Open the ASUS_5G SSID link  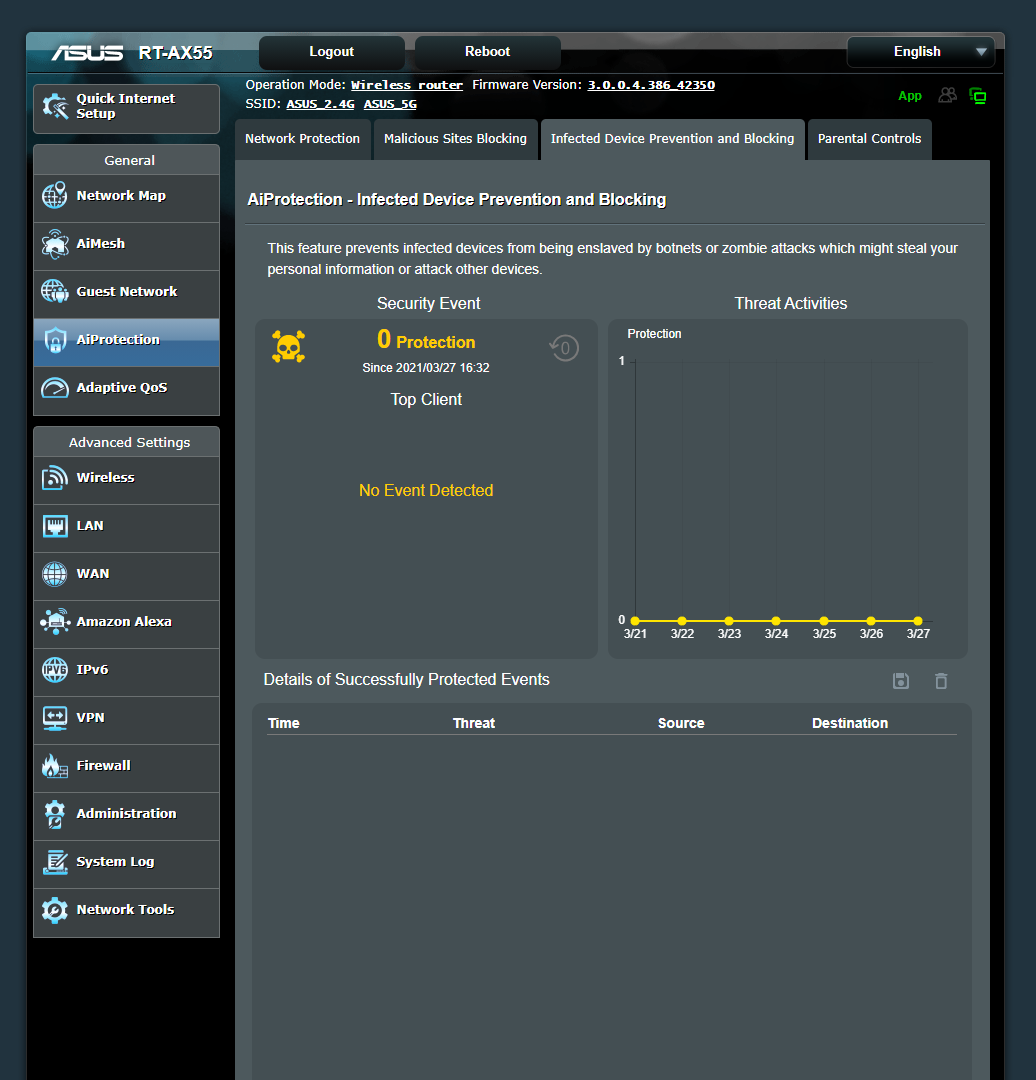(390, 104)
